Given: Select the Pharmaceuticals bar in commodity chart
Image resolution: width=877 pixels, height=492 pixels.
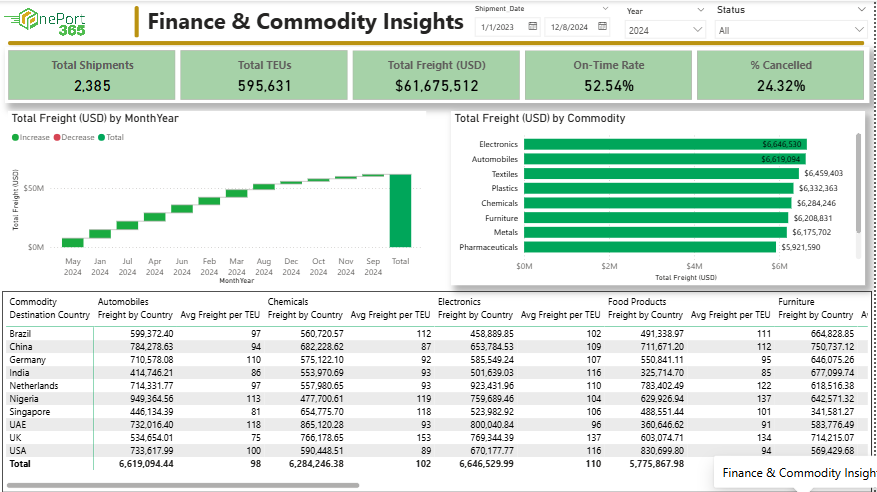Looking at the screenshot, I should [x=650, y=247].
